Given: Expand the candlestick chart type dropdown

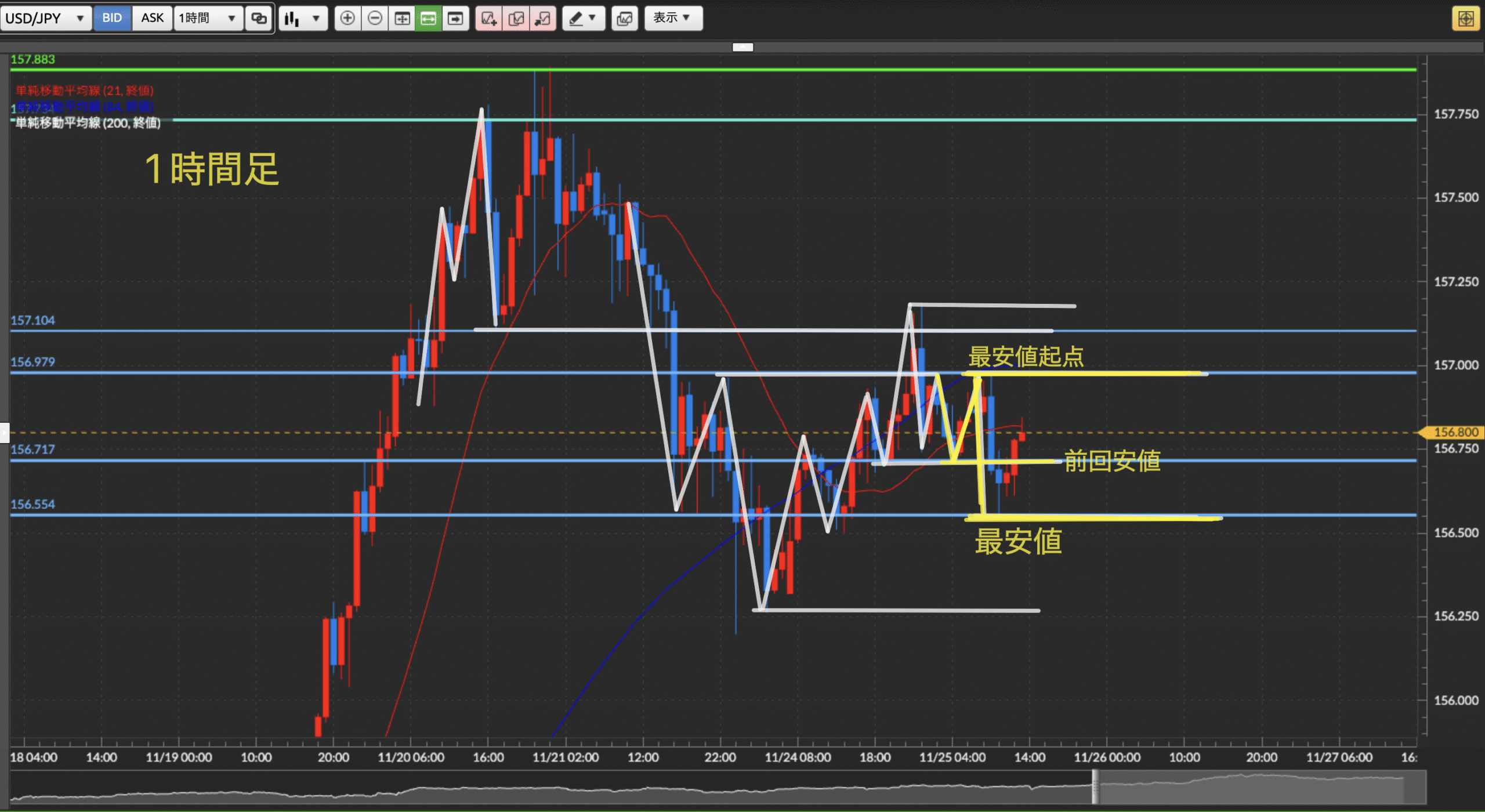Looking at the screenshot, I should pos(303,19).
